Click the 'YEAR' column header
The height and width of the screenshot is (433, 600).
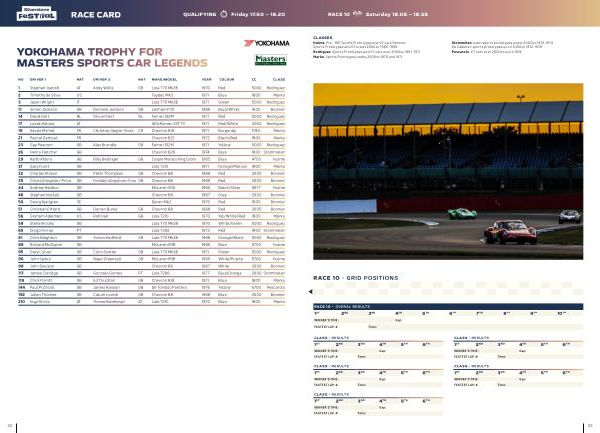tap(206, 80)
